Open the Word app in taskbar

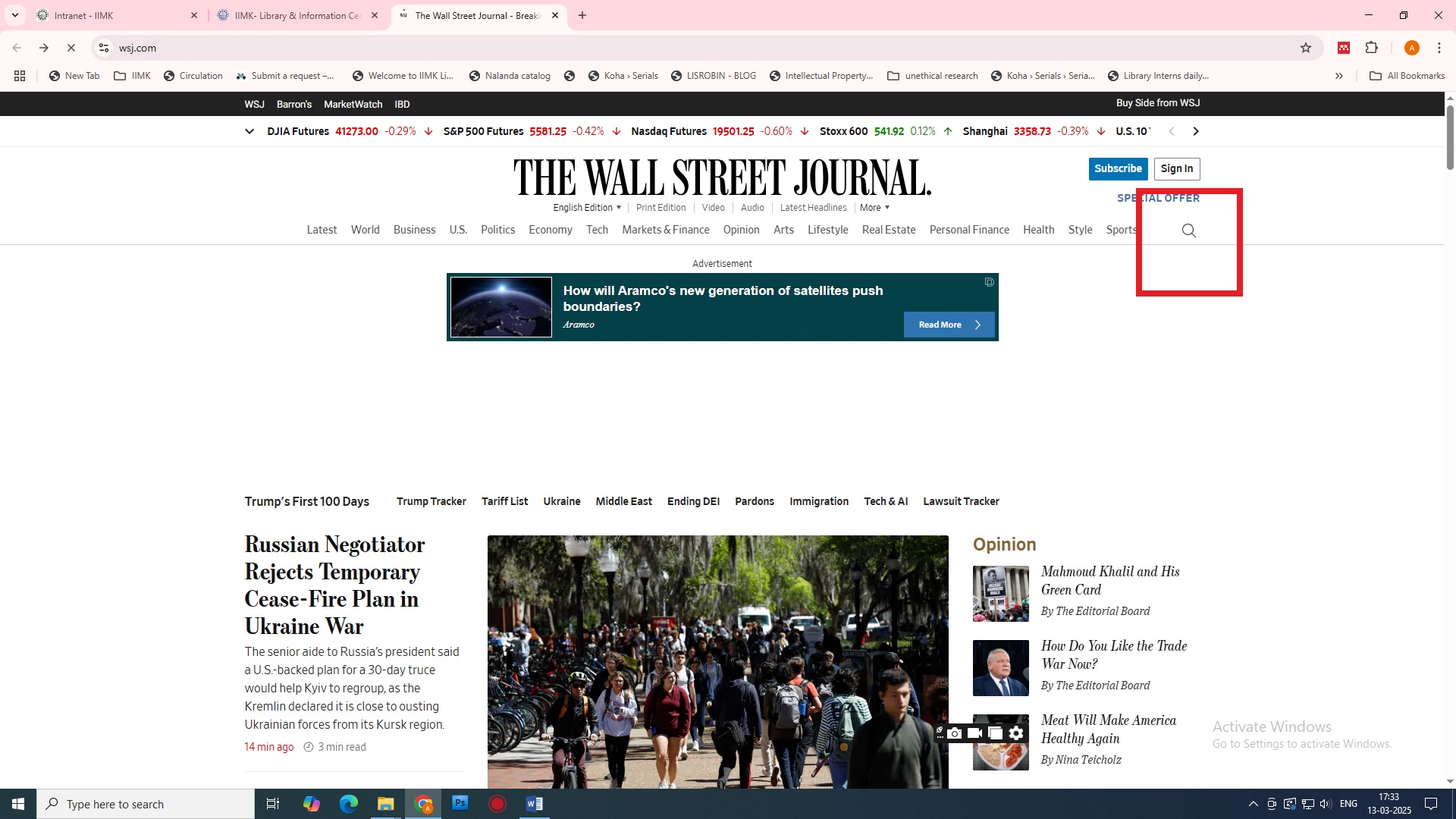tap(534, 804)
